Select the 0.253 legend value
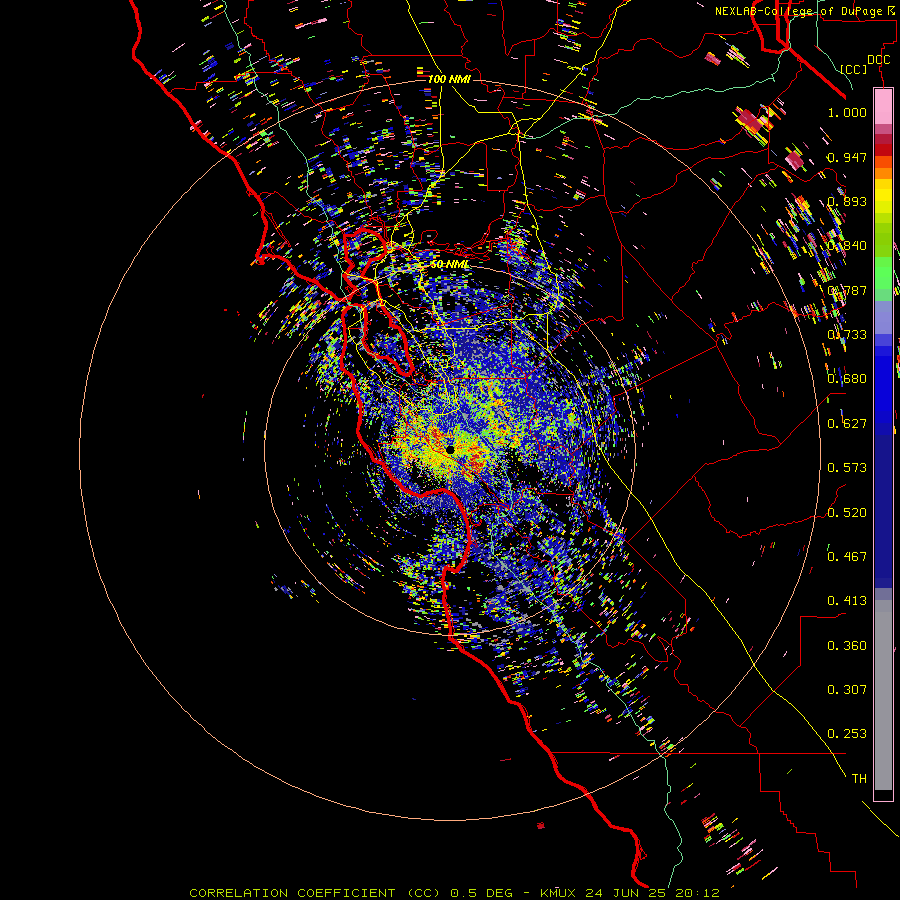Viewport: 900px width, 900px height. coord(847,734)
